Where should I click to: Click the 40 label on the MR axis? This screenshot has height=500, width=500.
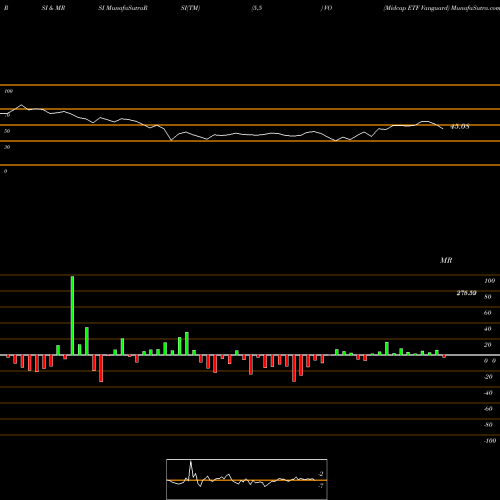click(x=488, y=329)
